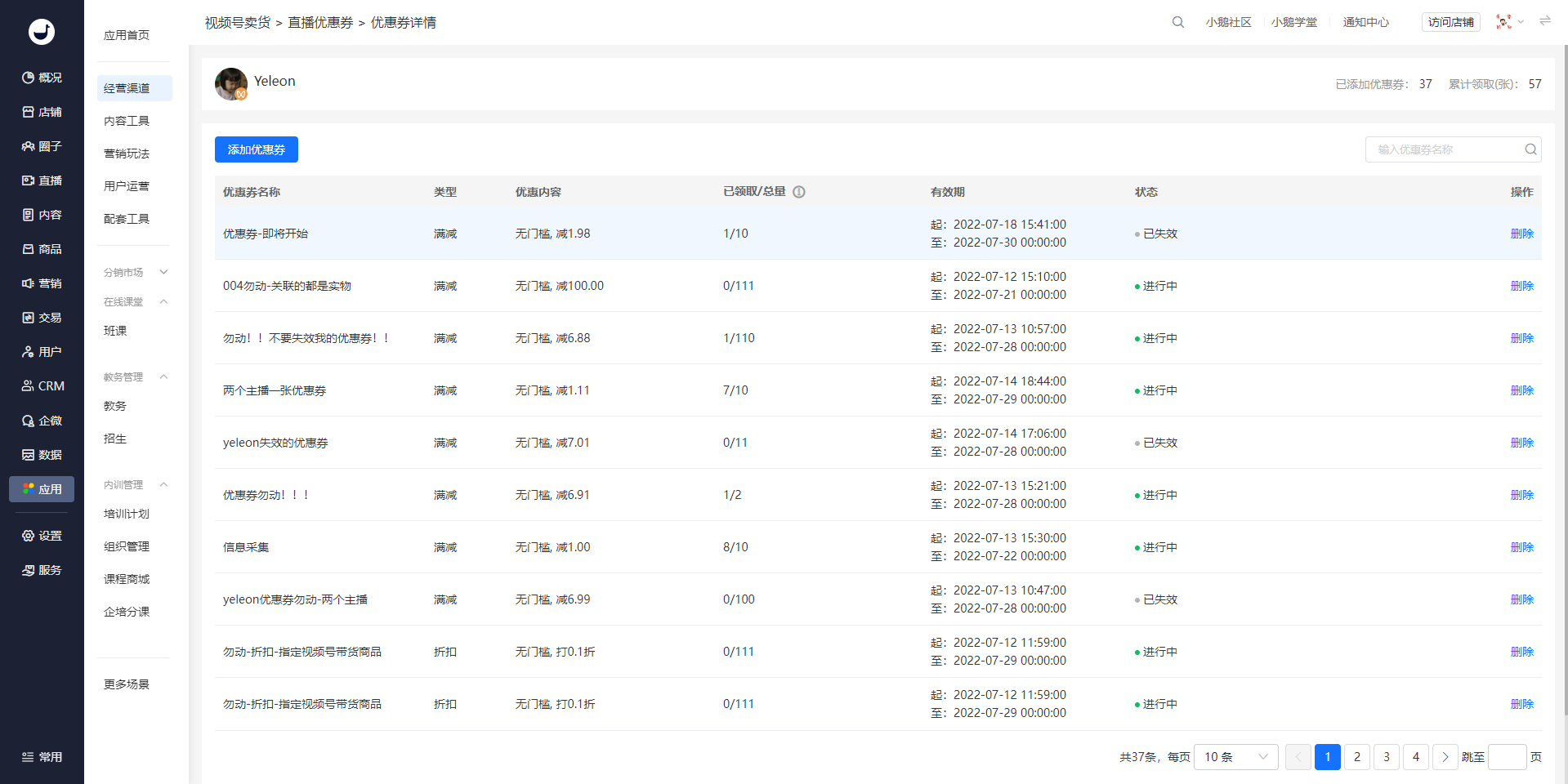
Task: Open the account dropdown arrow
Action: [1521, 22]
